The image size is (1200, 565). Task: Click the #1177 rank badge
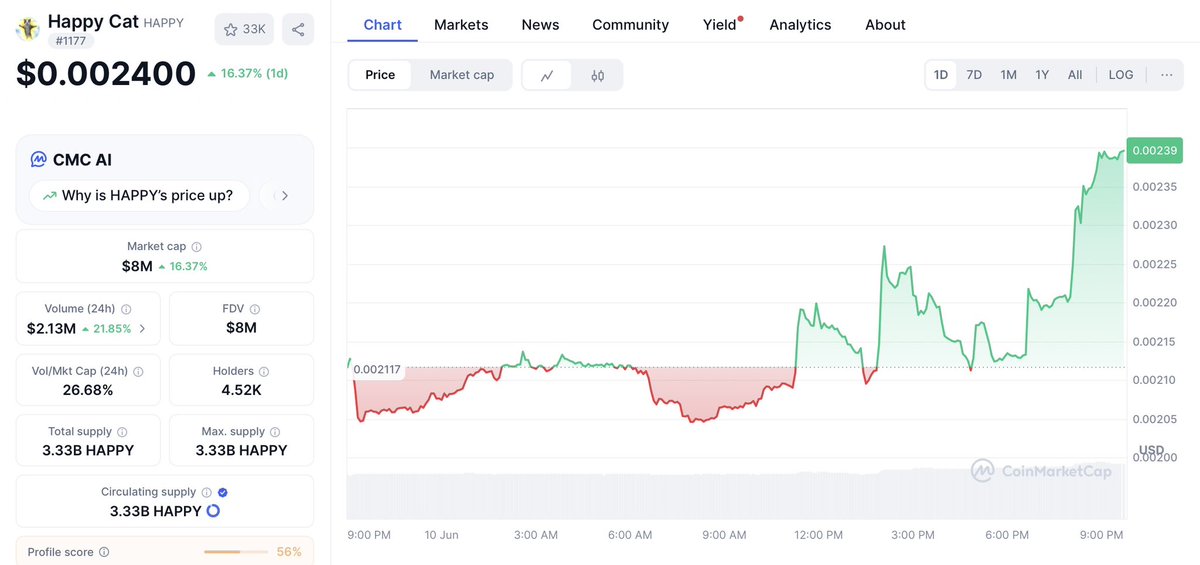[x=70, y=41]
